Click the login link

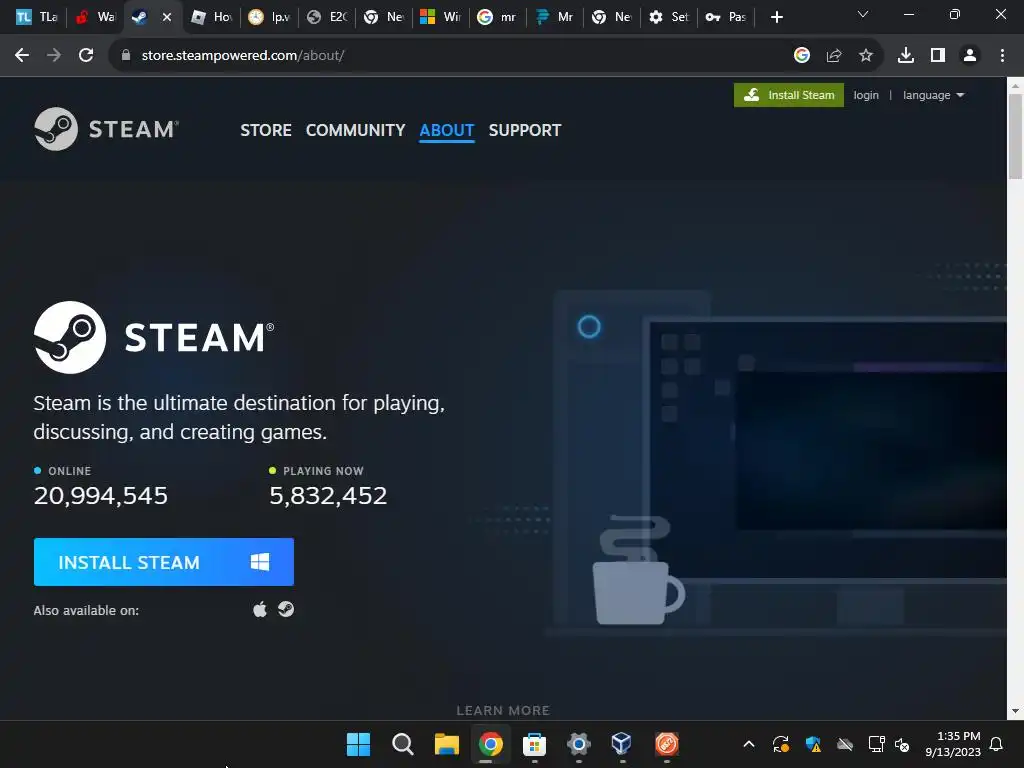coord(866,95)
